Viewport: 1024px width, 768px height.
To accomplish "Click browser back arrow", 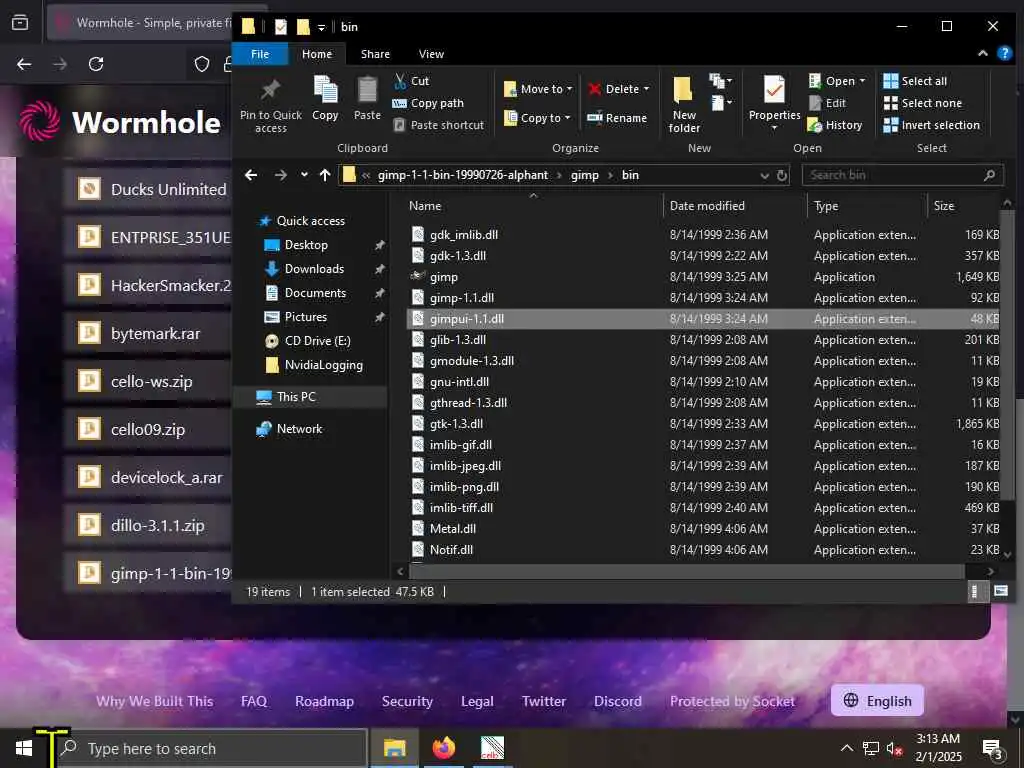I will 24,64.
